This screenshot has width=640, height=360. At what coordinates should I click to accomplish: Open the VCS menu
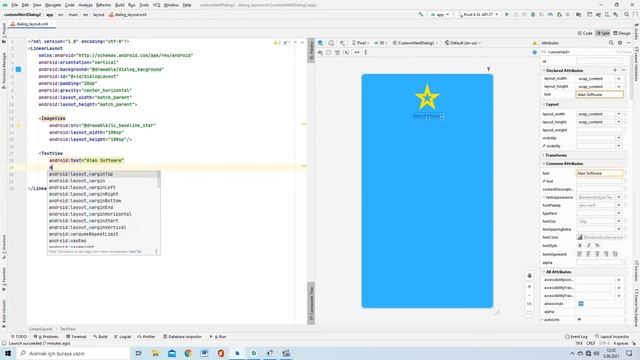click(156, 5)
